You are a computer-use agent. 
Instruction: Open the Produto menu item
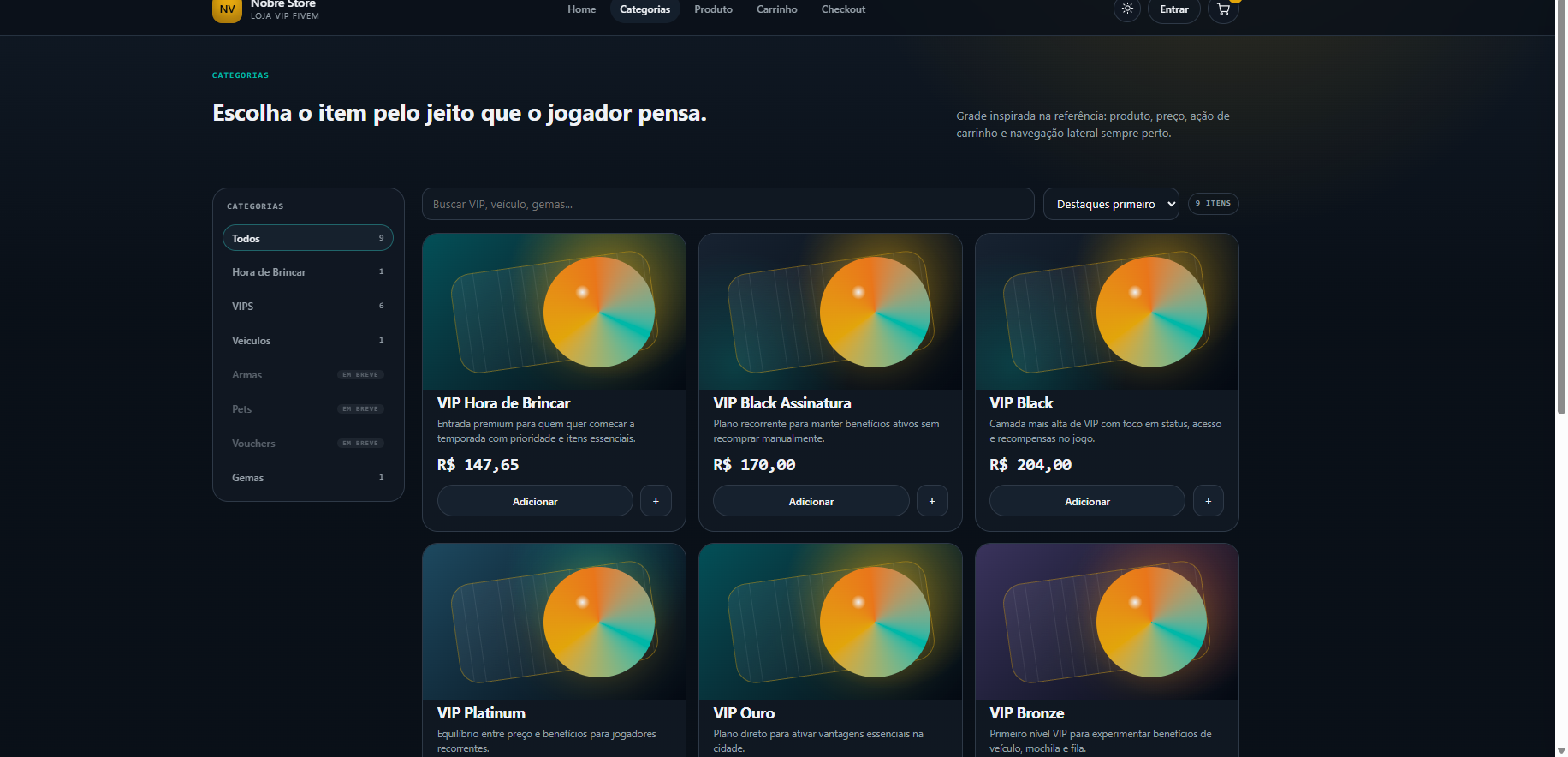point(714,9)
